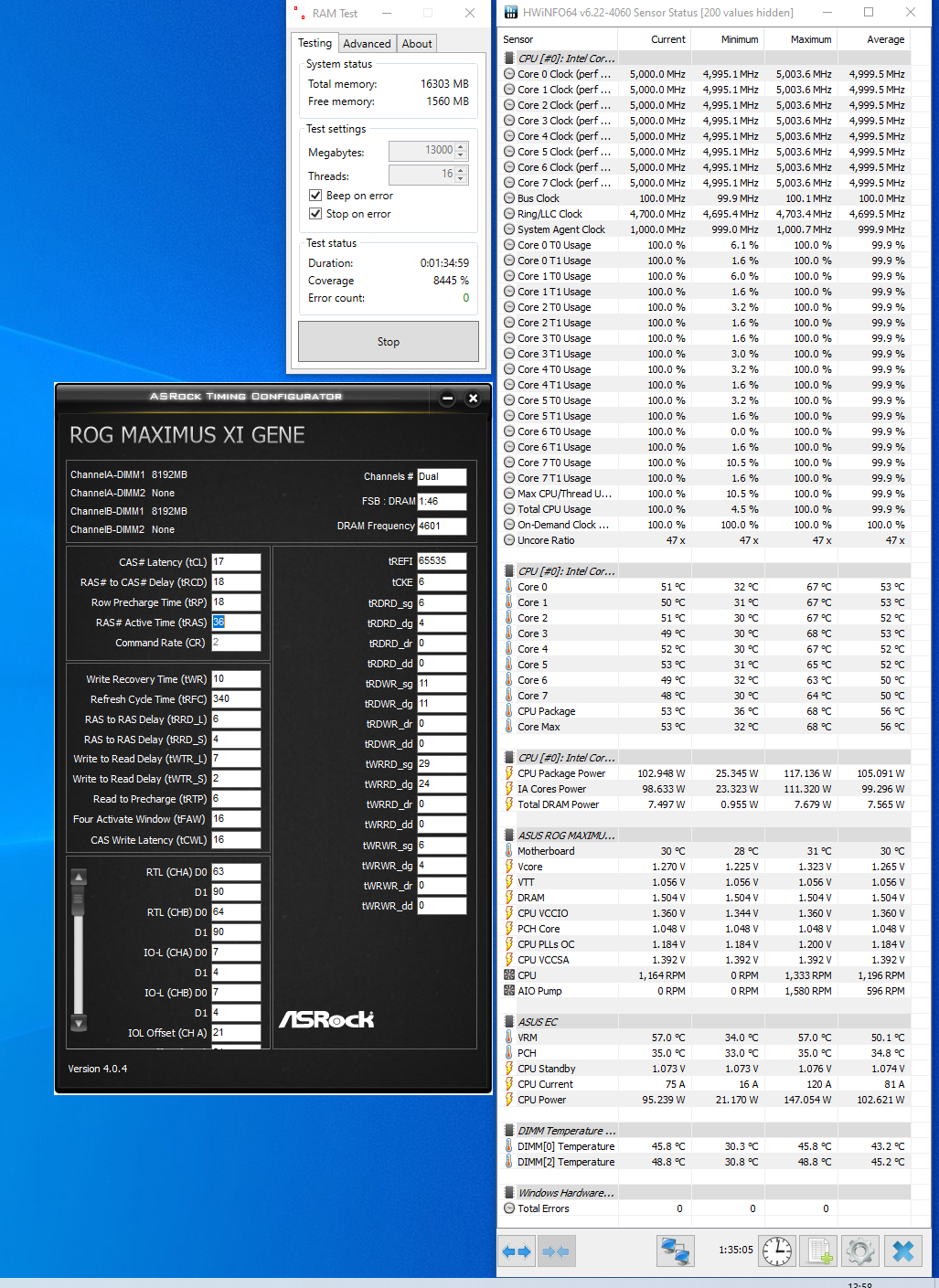The height and width of the screenshot is (1288, 939).
Task: Click the CPU Package Power icon
Action: pyautogui.click(x=509, y=773)
